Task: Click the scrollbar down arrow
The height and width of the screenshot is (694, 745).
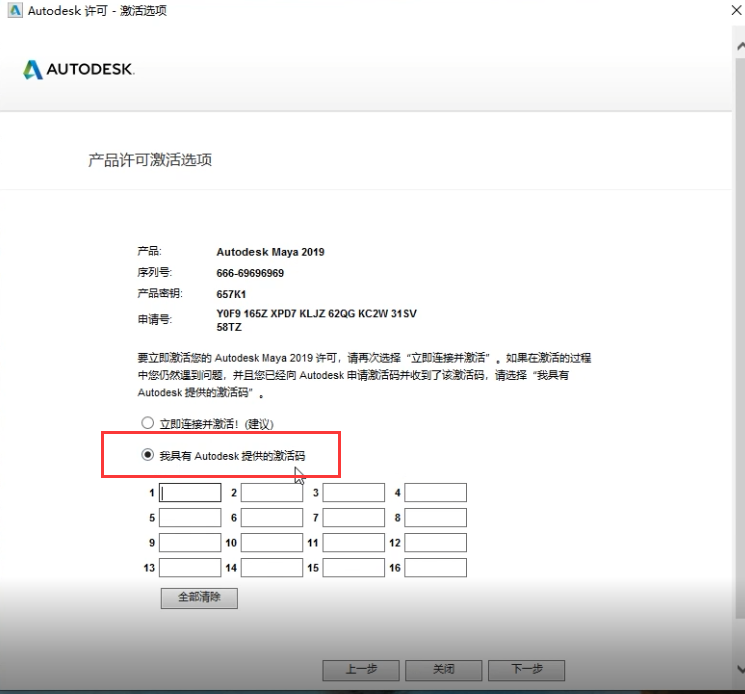Action: [x=741, y=669]
